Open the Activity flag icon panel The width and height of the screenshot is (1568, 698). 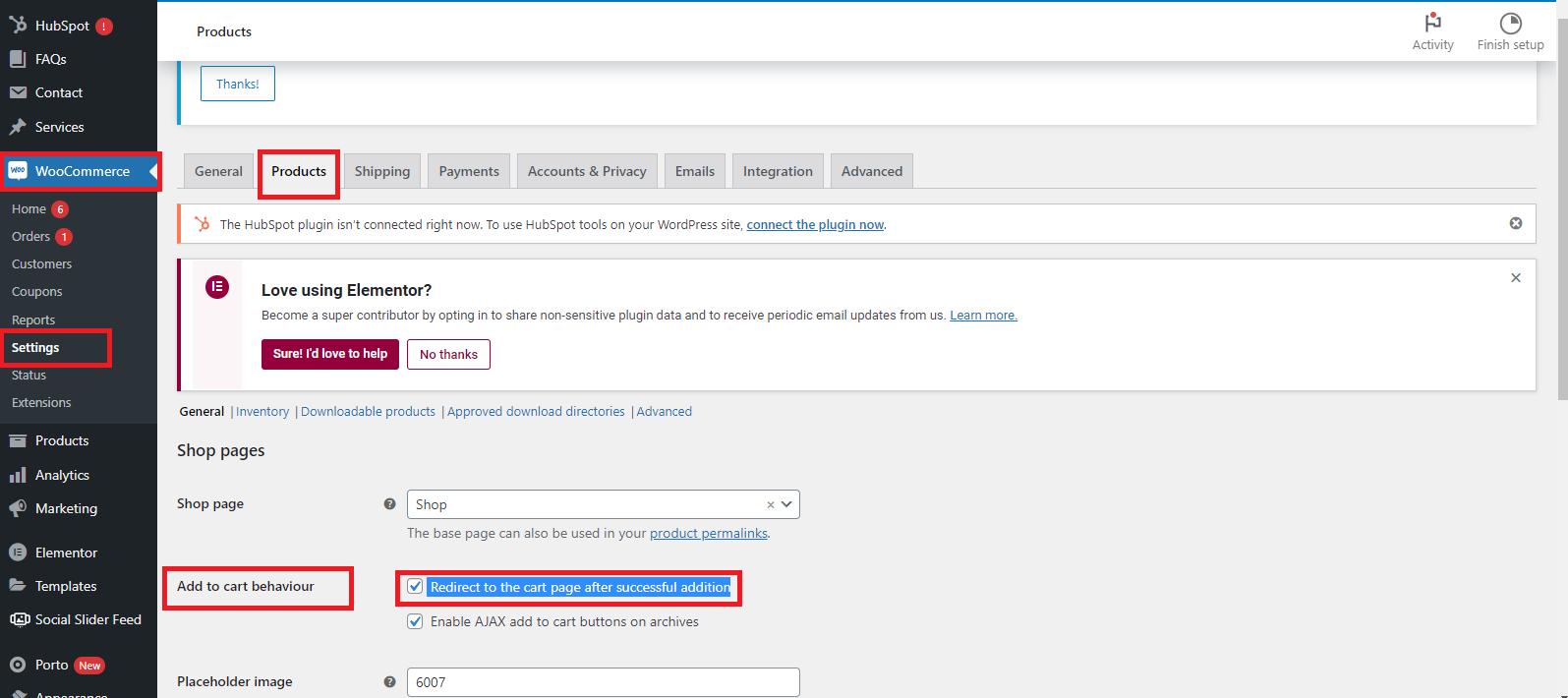coord(1433,23)
